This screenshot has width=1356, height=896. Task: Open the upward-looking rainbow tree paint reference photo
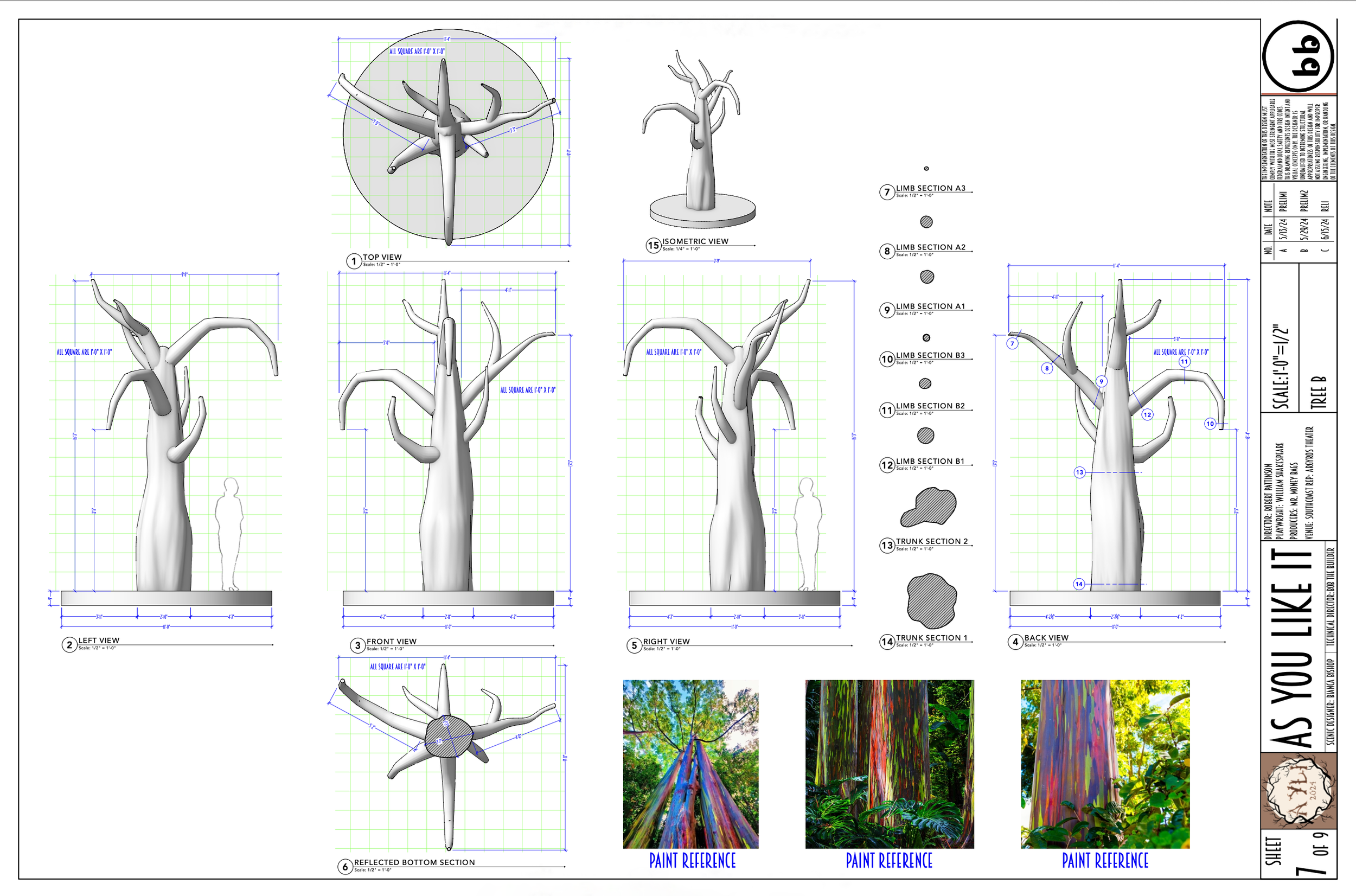pos(691,764)
